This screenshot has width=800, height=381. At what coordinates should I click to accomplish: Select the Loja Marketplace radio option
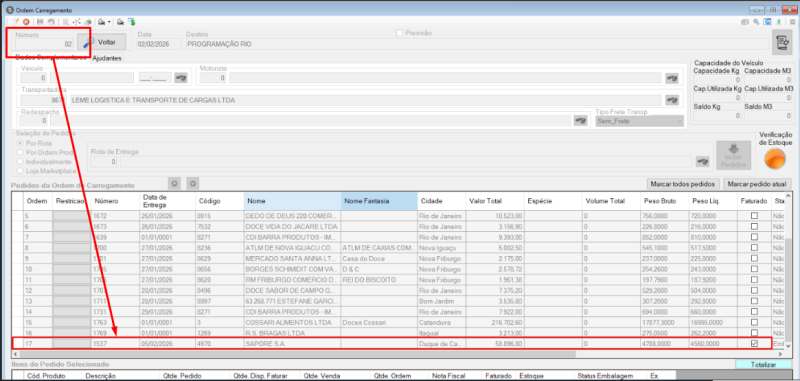[x=20, y=171]
